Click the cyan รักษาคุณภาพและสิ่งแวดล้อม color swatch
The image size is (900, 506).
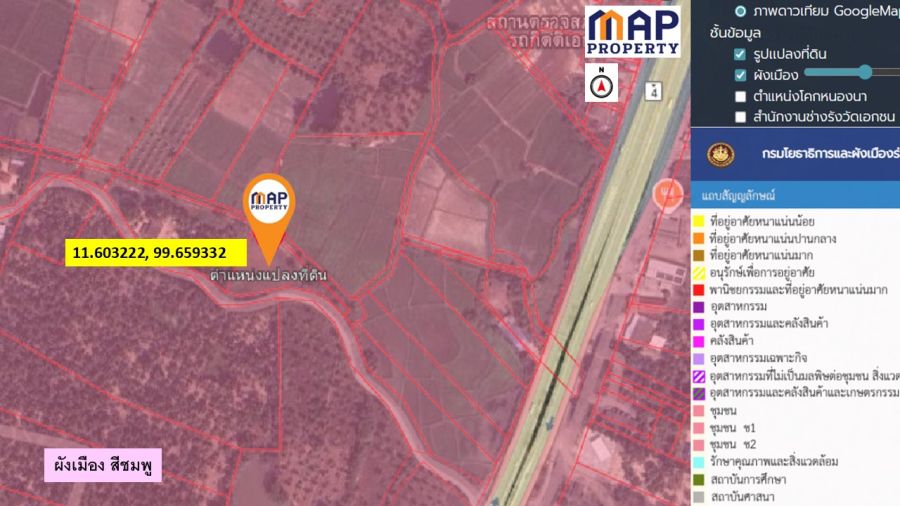700,461
